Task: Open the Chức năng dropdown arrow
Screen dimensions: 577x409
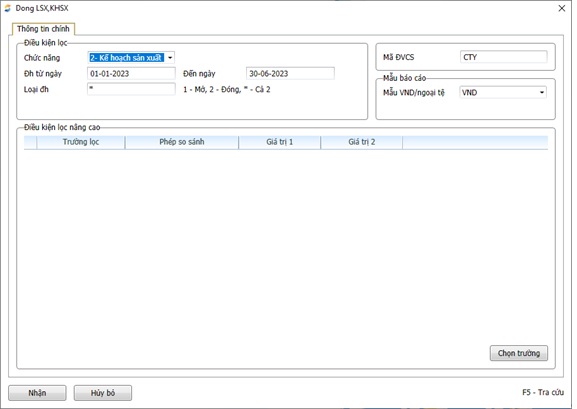Action: 170,58
